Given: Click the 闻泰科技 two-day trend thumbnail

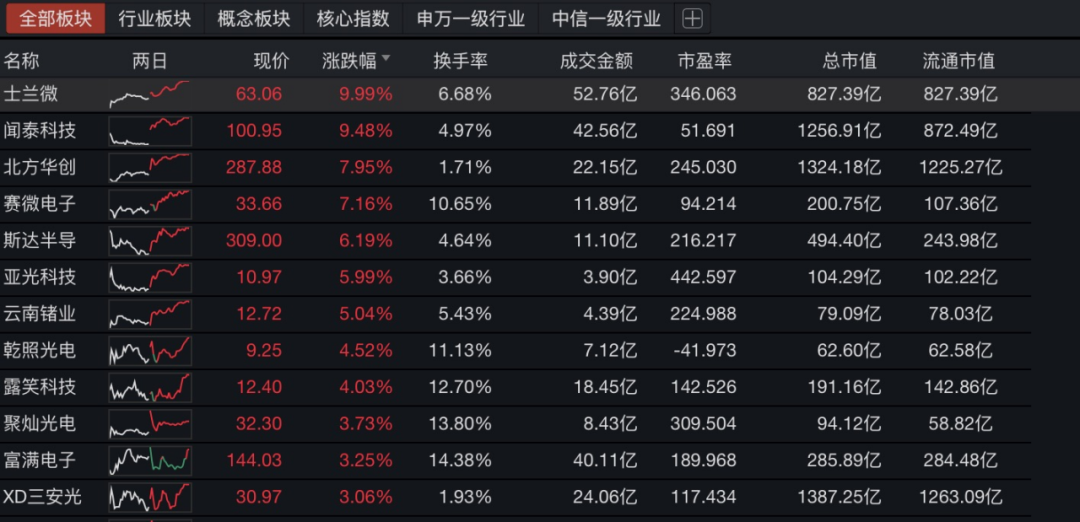Looking at the screenshot, I should [x=149, y=131].
